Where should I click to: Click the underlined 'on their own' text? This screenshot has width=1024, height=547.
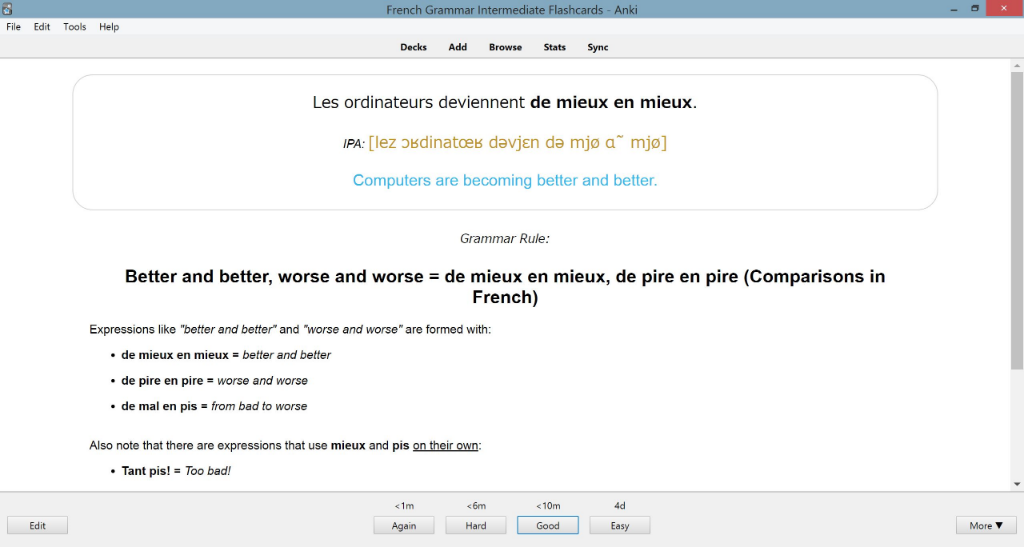coord(445,446)
